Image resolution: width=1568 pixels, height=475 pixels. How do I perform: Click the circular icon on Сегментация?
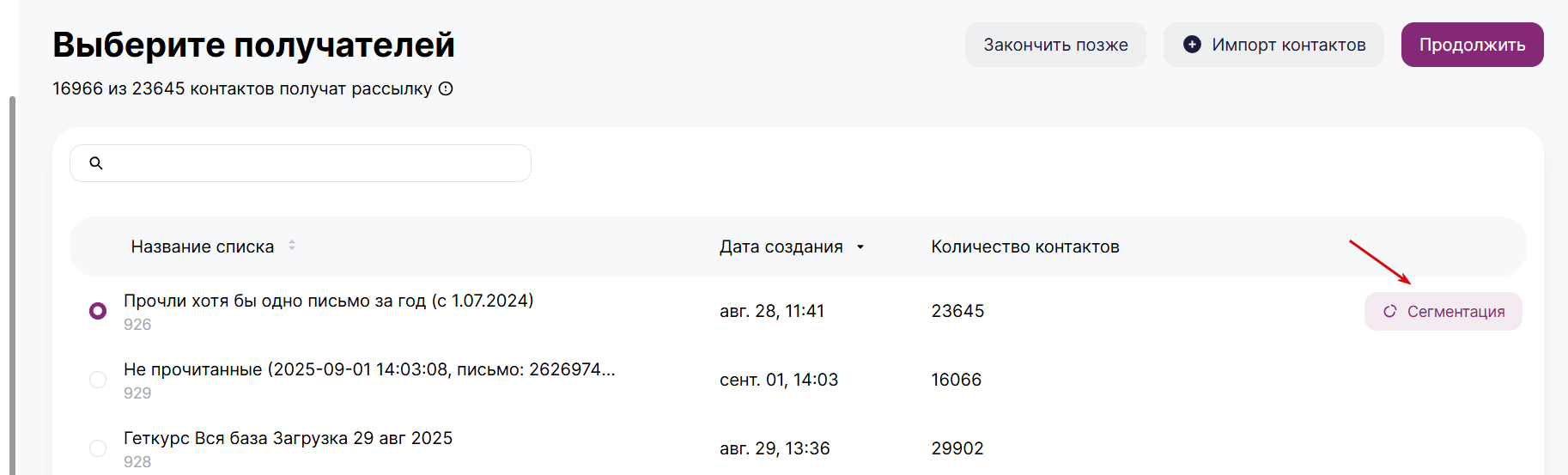(1389, 311)
